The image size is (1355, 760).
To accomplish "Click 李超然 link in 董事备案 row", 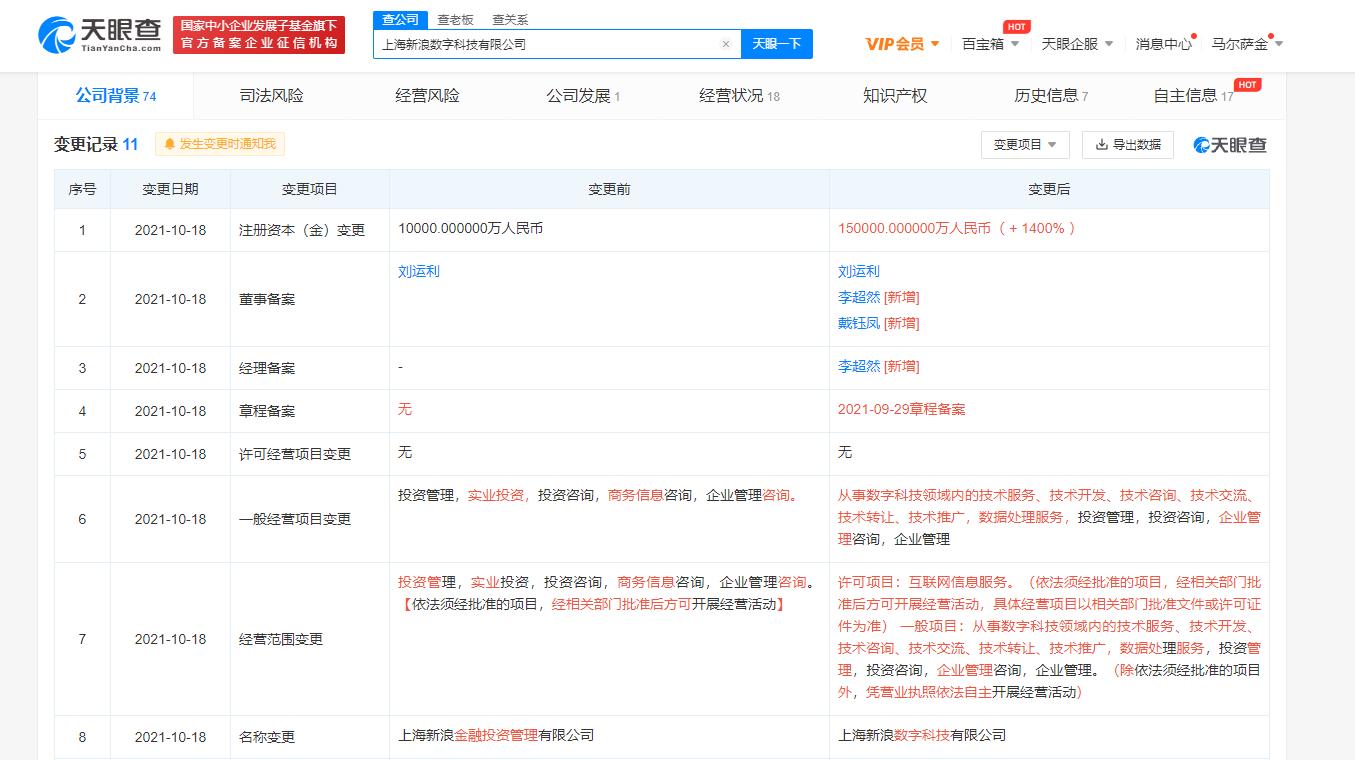I will (x=859, y=297).
